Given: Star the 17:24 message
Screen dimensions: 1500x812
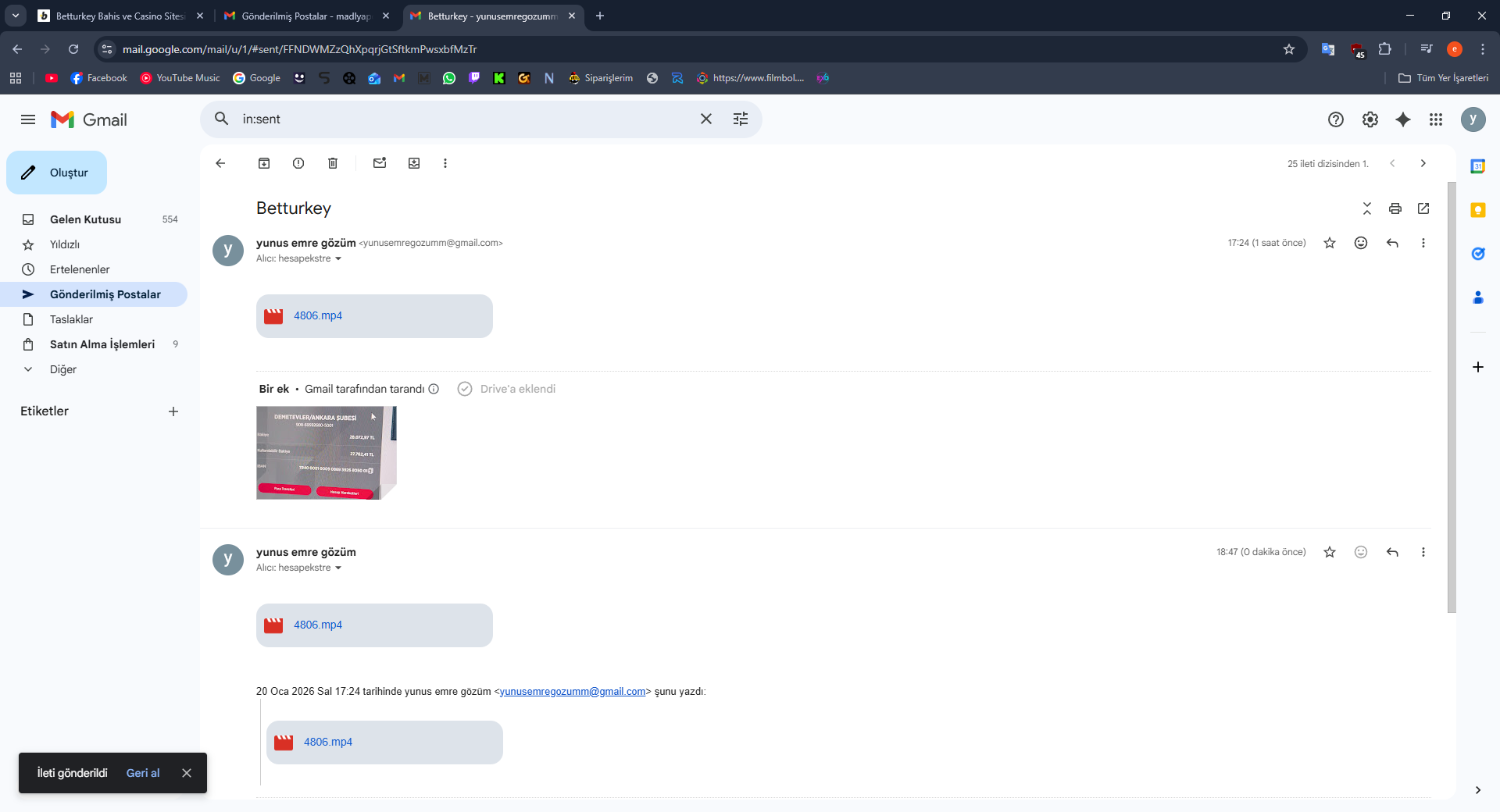Looking at the screenshot, I should pyautogui.click(x=1330, y=243).
